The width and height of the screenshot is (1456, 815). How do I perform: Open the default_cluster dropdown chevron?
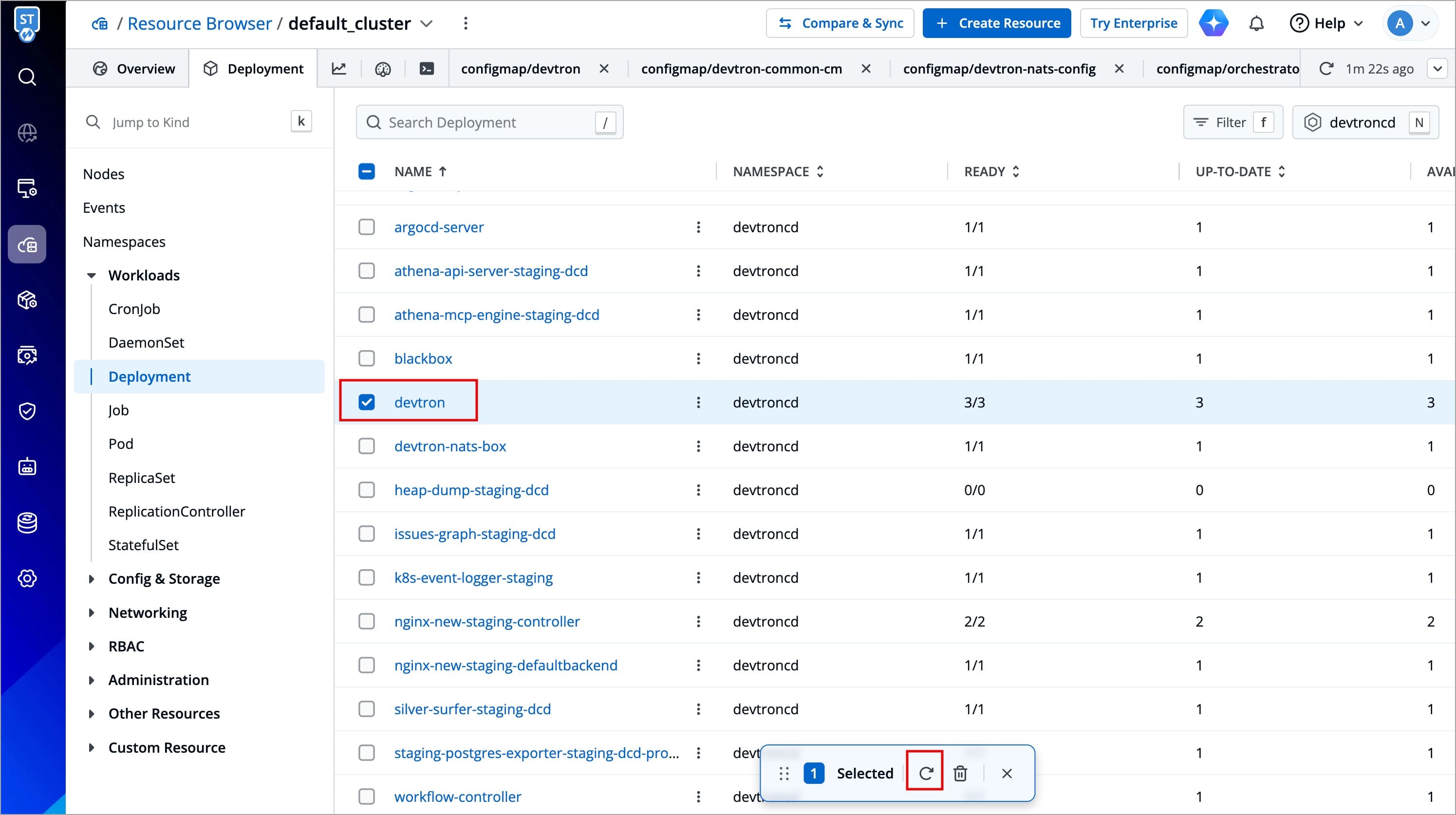pos(427,24)
